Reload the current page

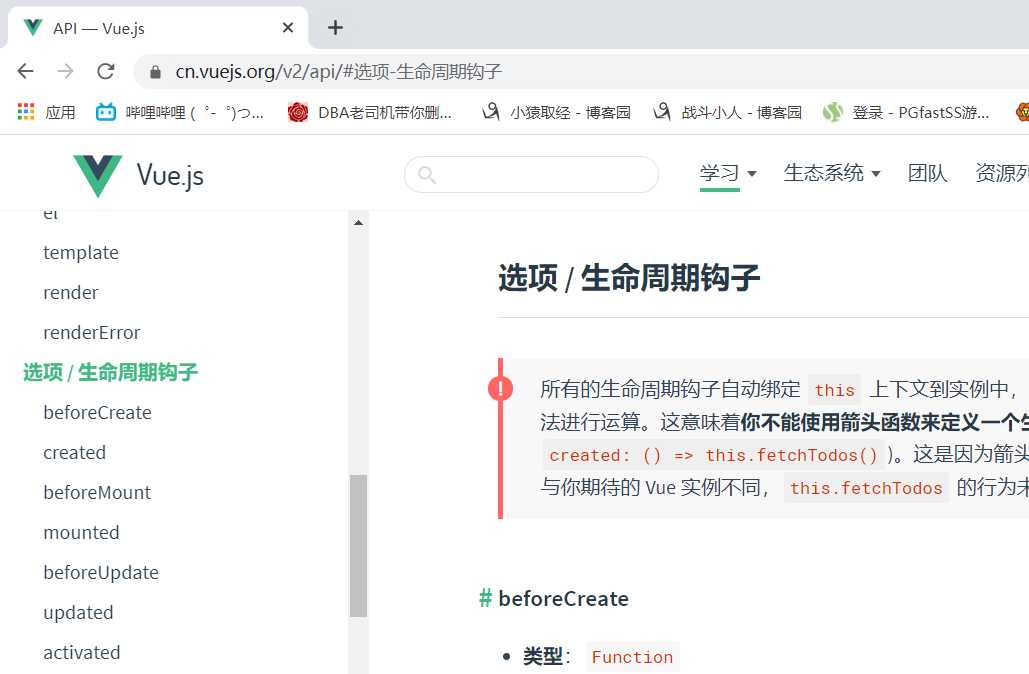[106, 71]
